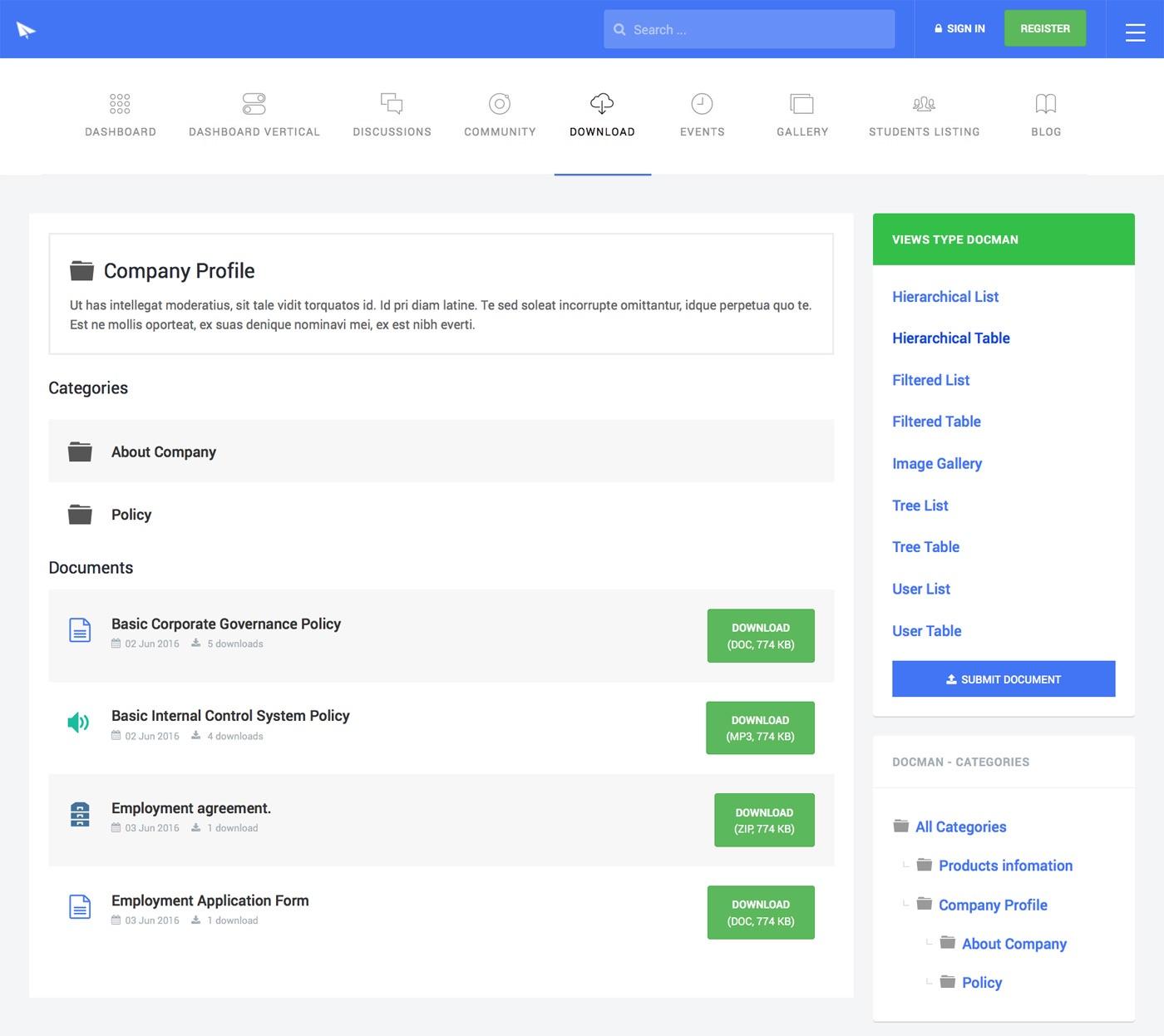
Task: Click the Sign In link
Action: 959,28
